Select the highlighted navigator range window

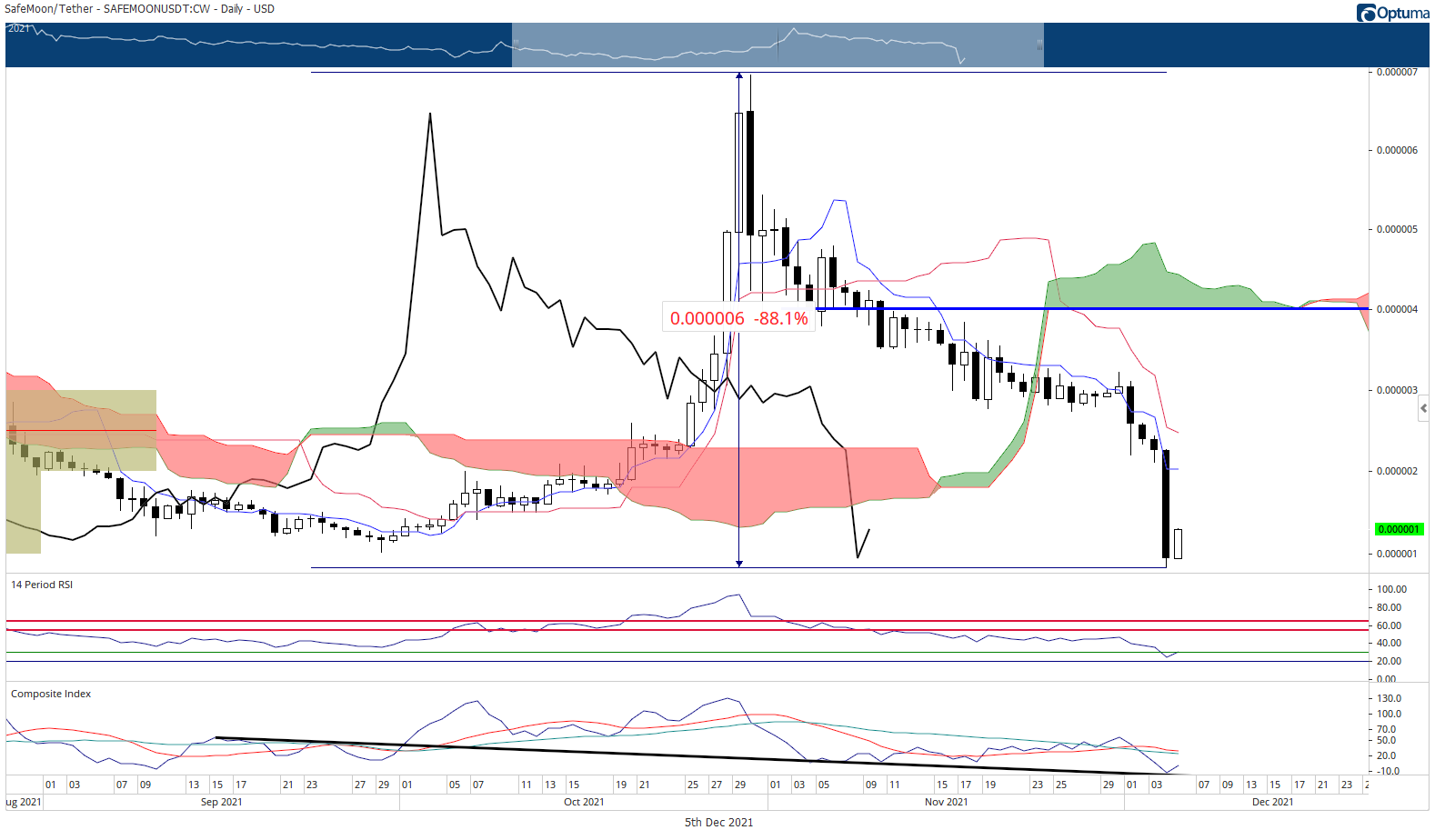point(778,45)
